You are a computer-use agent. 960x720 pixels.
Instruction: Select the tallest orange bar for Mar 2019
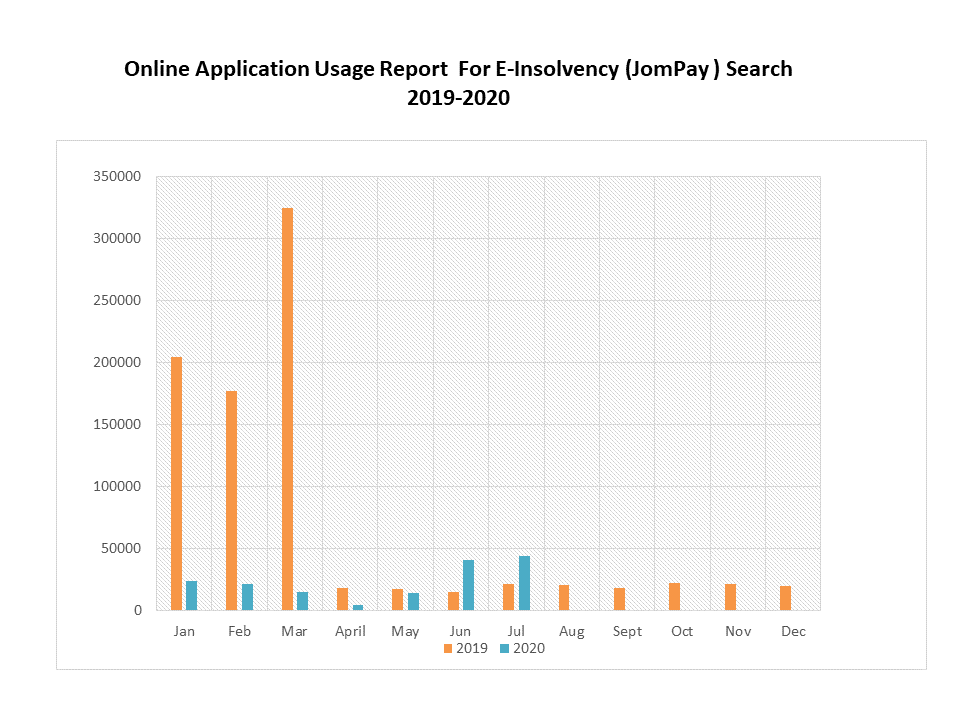287,409
